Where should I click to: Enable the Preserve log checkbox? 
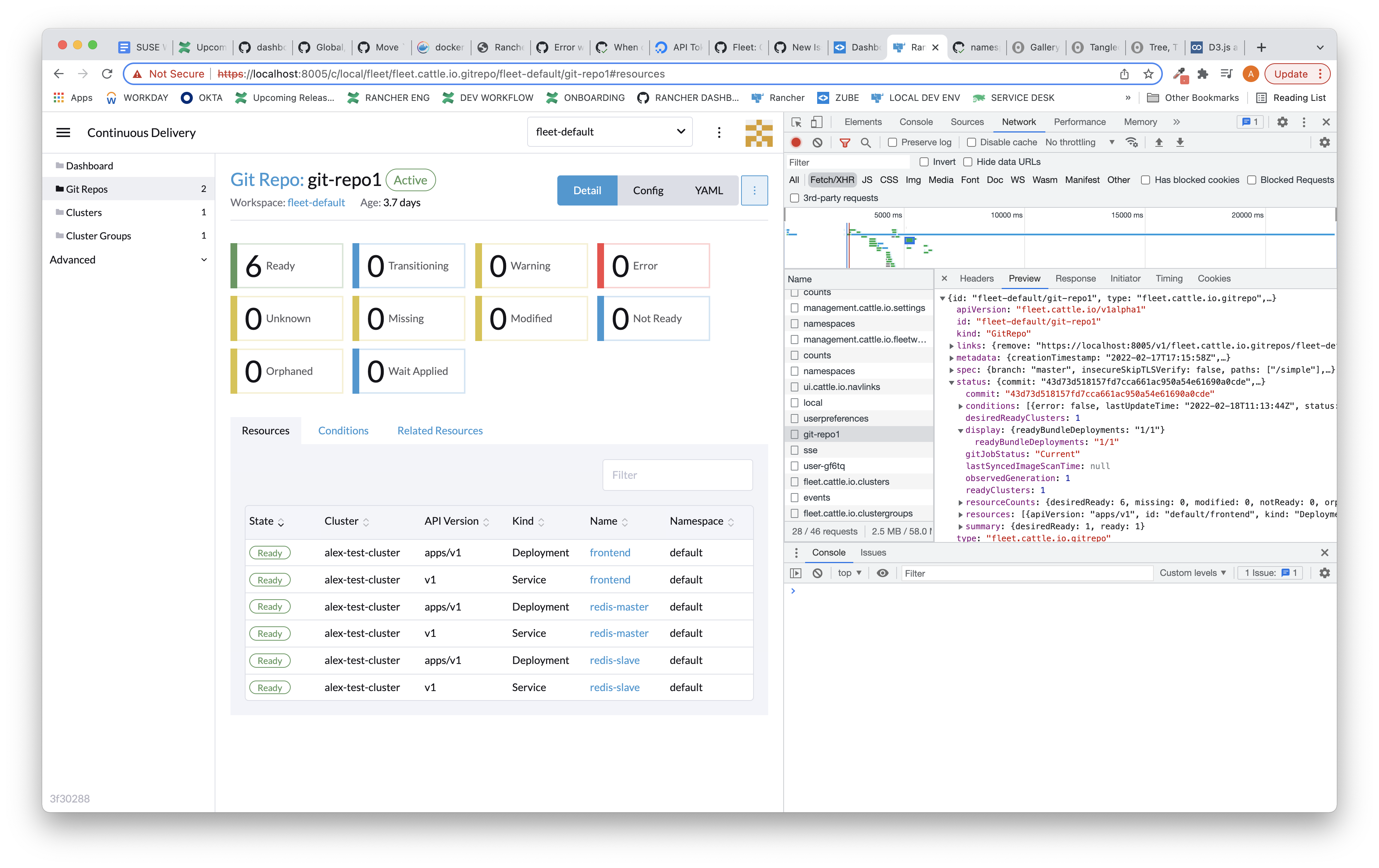coord(892,142)
